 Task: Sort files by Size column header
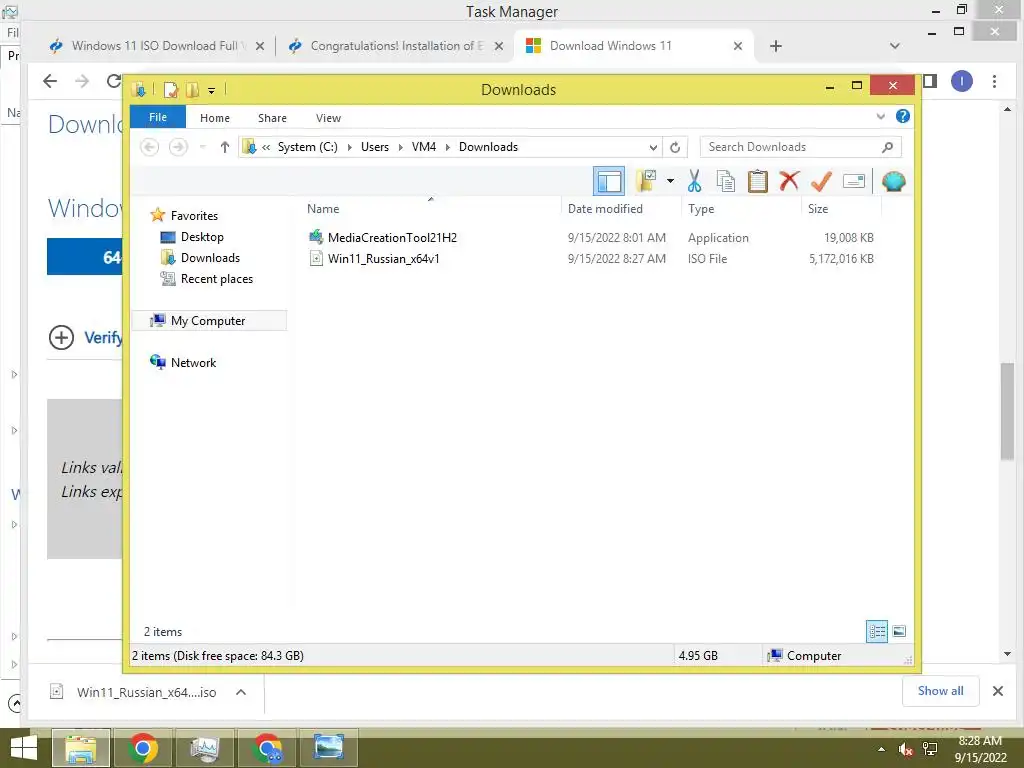(818, 209)
